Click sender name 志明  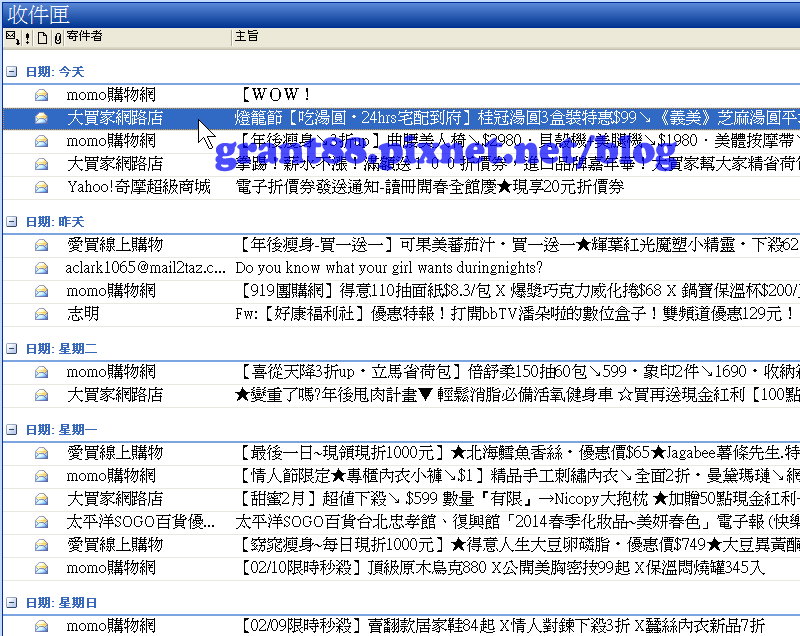tap(83, 314)
